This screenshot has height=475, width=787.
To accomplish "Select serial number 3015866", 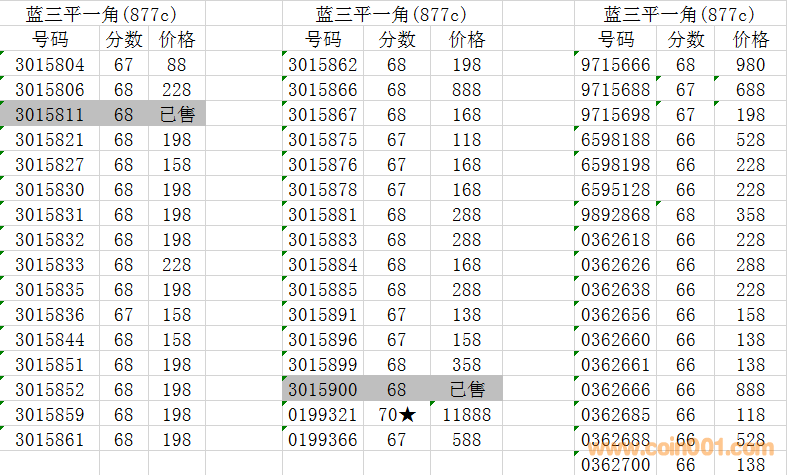I will tap(323, 90).
